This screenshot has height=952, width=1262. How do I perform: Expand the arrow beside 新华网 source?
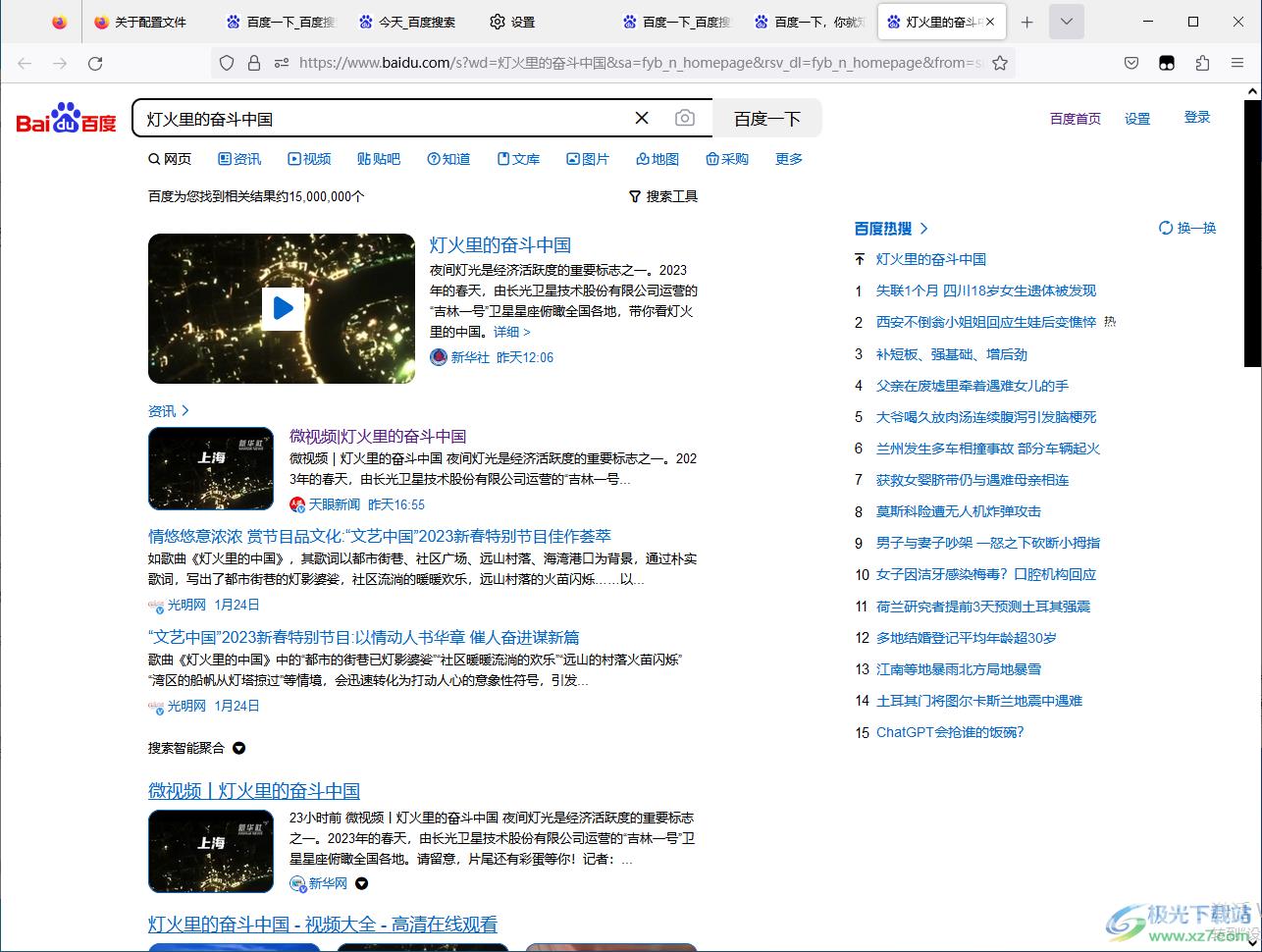tap(361, 883)
